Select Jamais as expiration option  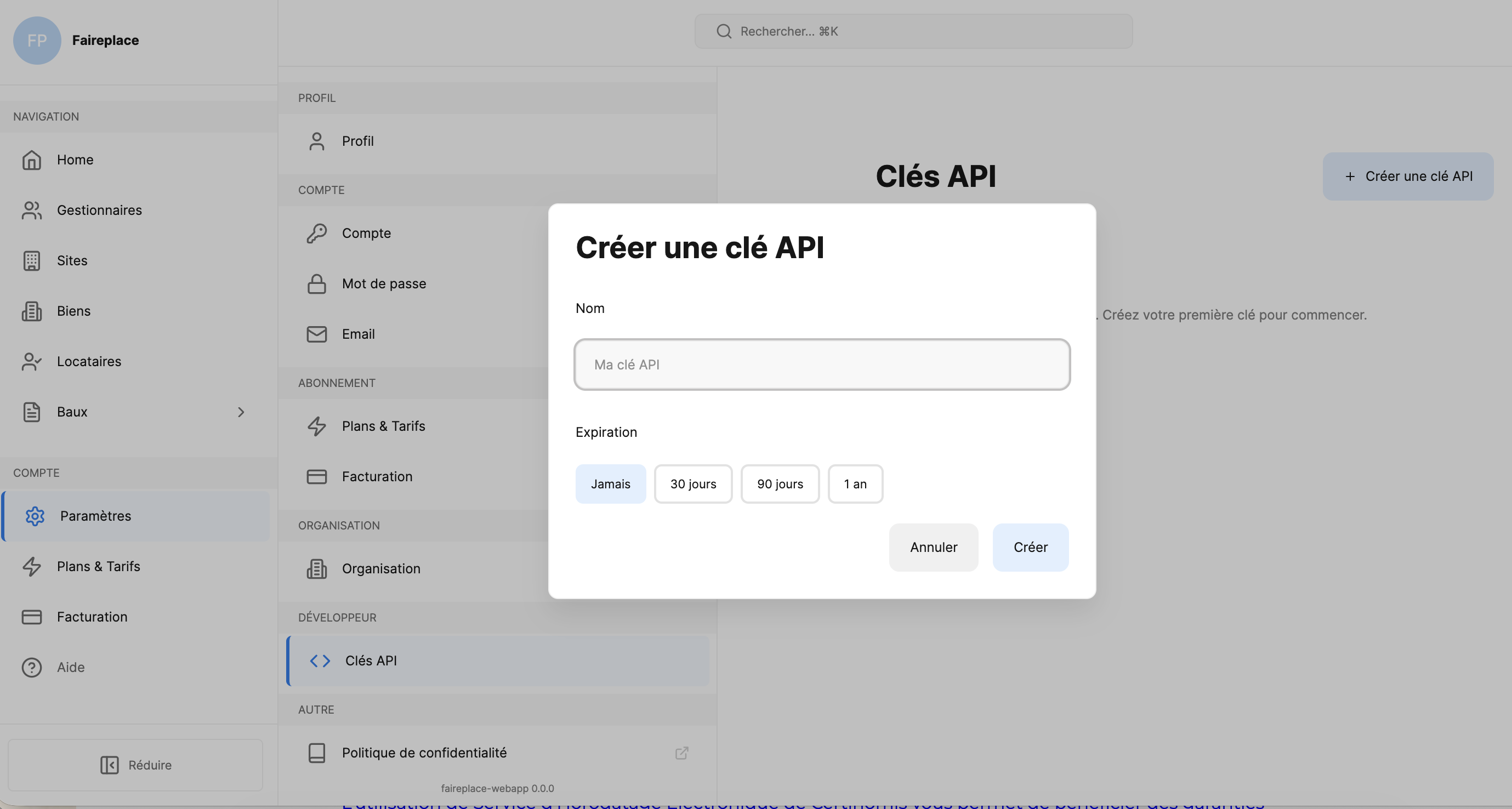tap(610, 483)
